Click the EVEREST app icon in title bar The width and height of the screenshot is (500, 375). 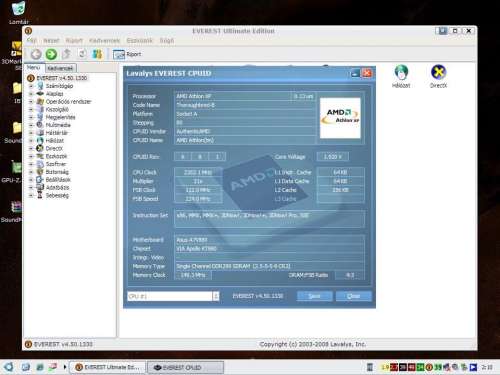click(x=28, y=31)
